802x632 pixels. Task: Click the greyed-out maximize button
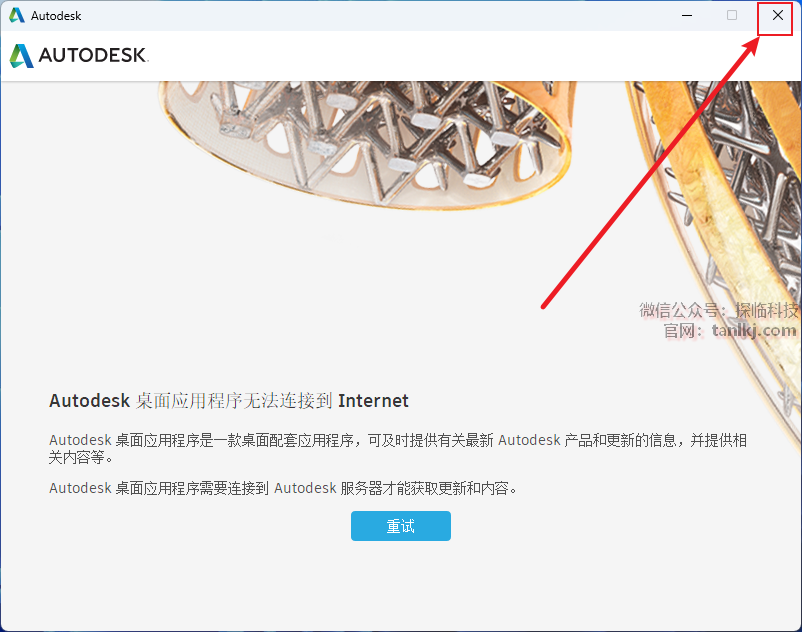(732, 15)
